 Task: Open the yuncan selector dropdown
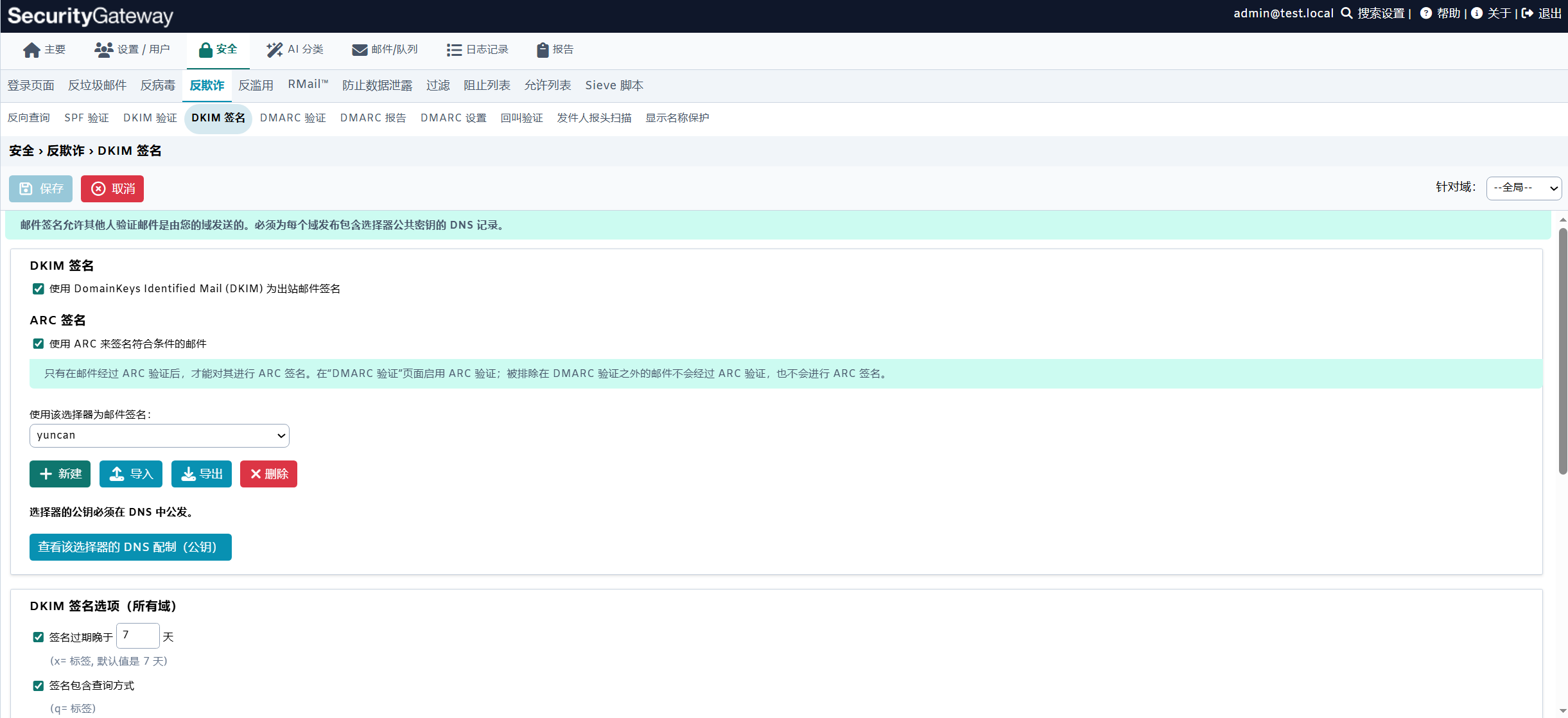pos(159,435)
